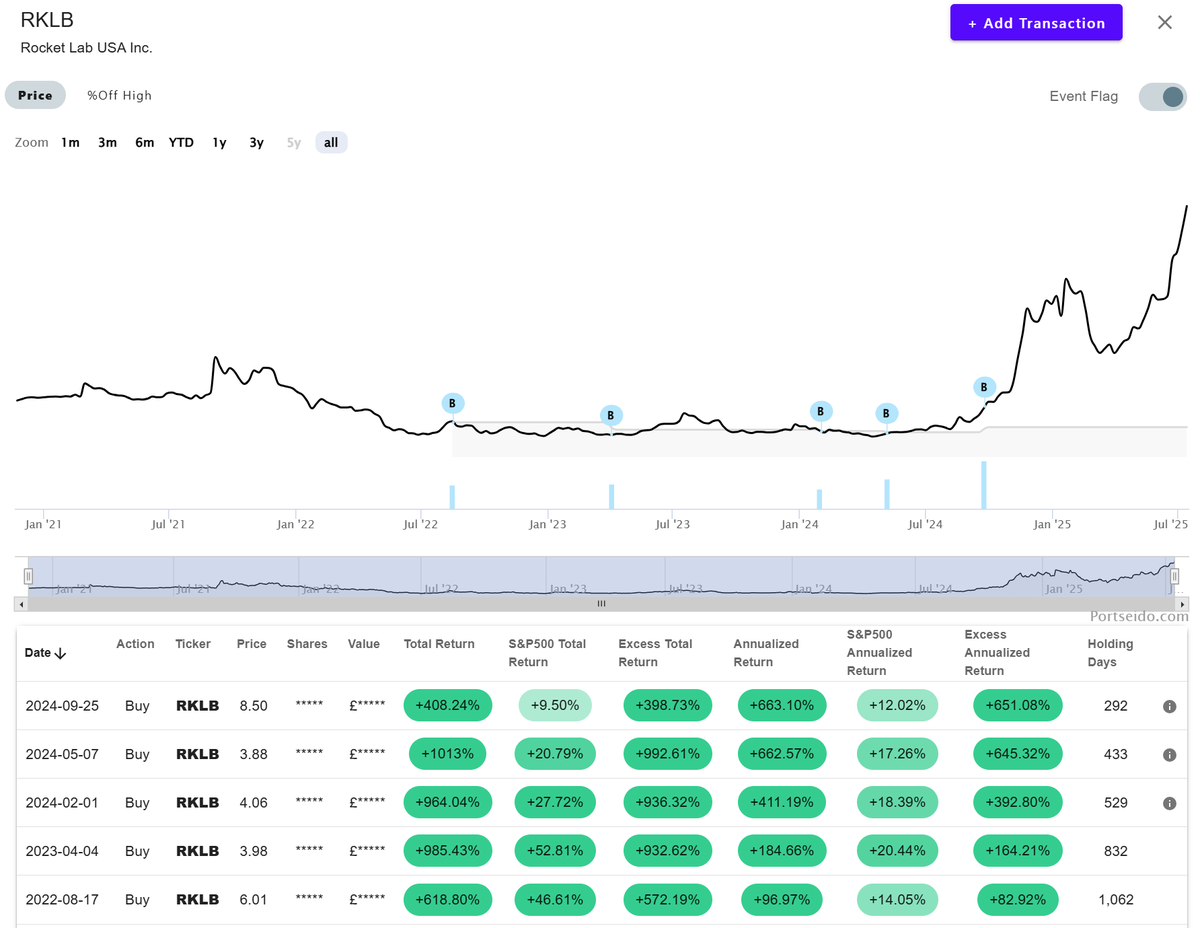The width and height of the screenshot is (1200, 928).
Task: Click the Buy flag near May '24
Action: tap(886, 413)
